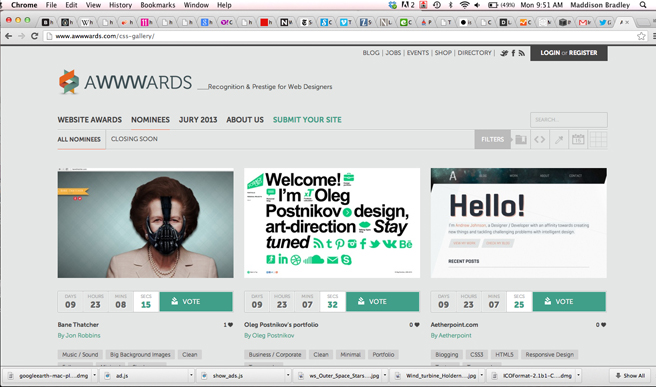The height and width of the screenshot is (387, 656).
Task: Open the Window menu
Action: pyautogui.click(x=196, y=5)
